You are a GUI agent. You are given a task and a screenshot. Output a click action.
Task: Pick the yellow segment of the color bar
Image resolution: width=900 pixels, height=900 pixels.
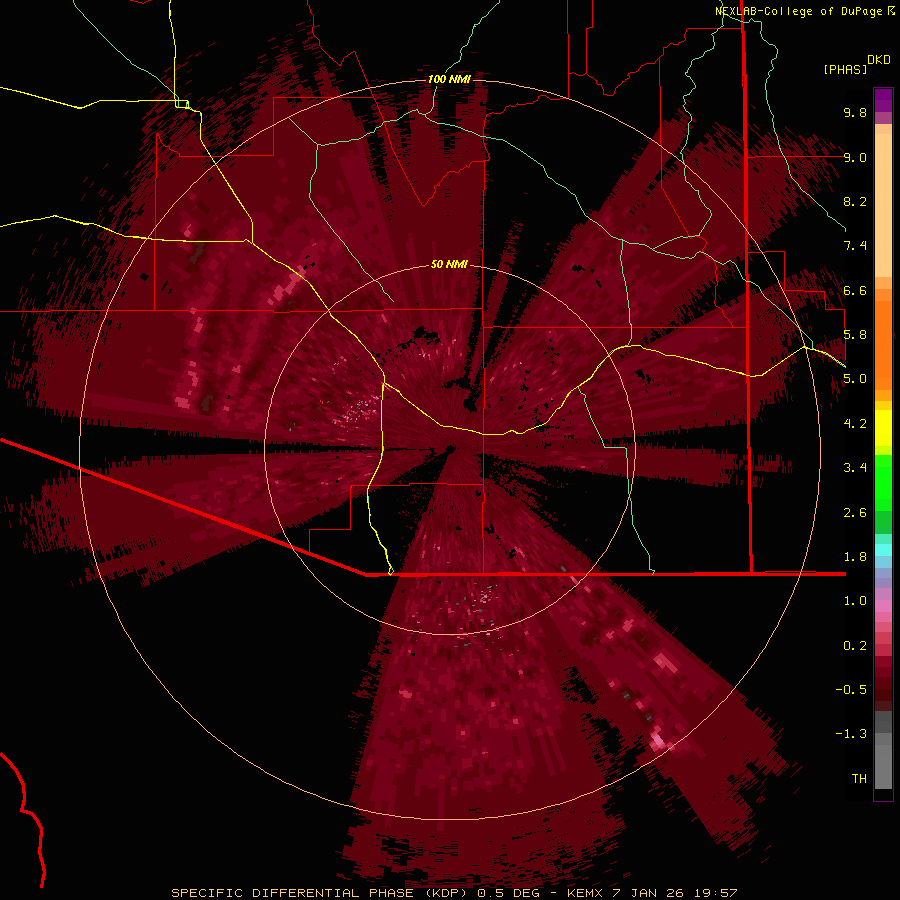point(883,428)
